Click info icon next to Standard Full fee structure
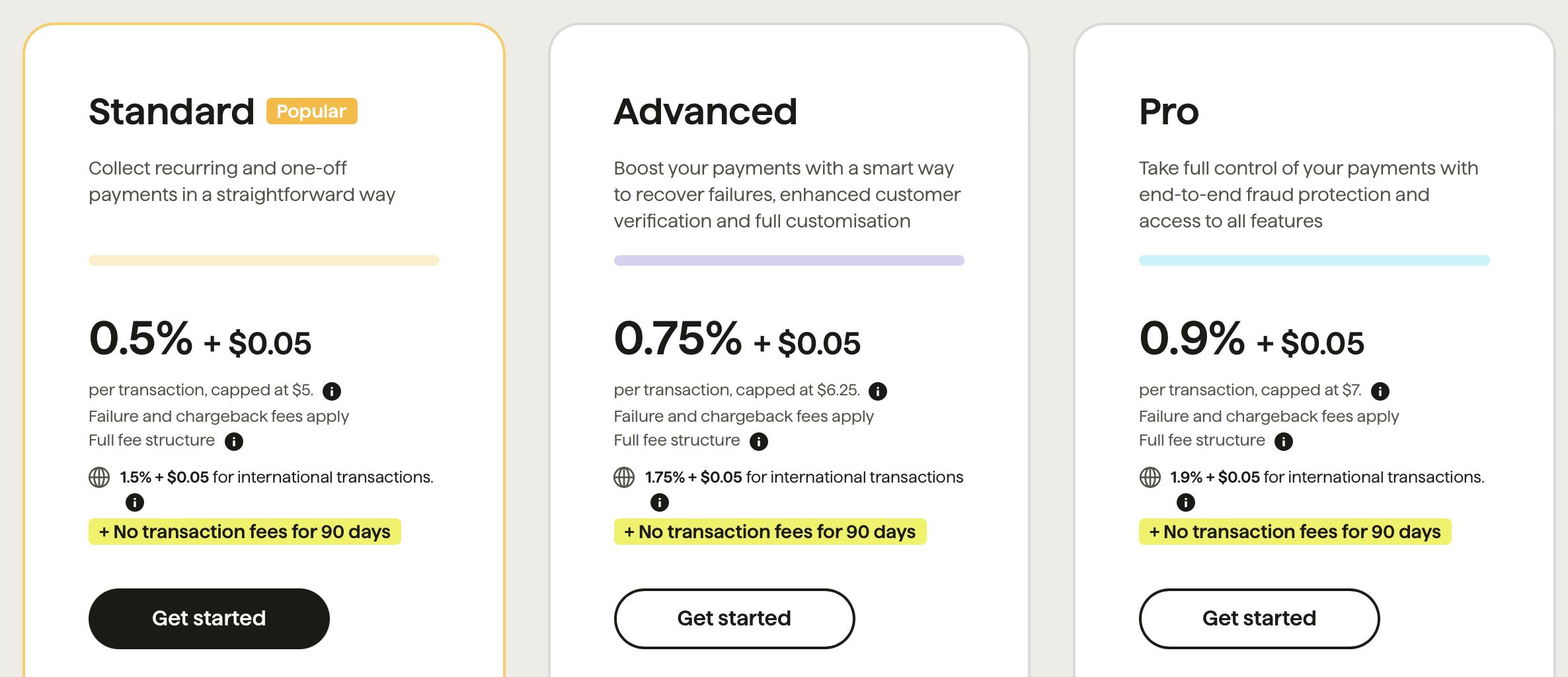1568x677 pixels. 233,442
